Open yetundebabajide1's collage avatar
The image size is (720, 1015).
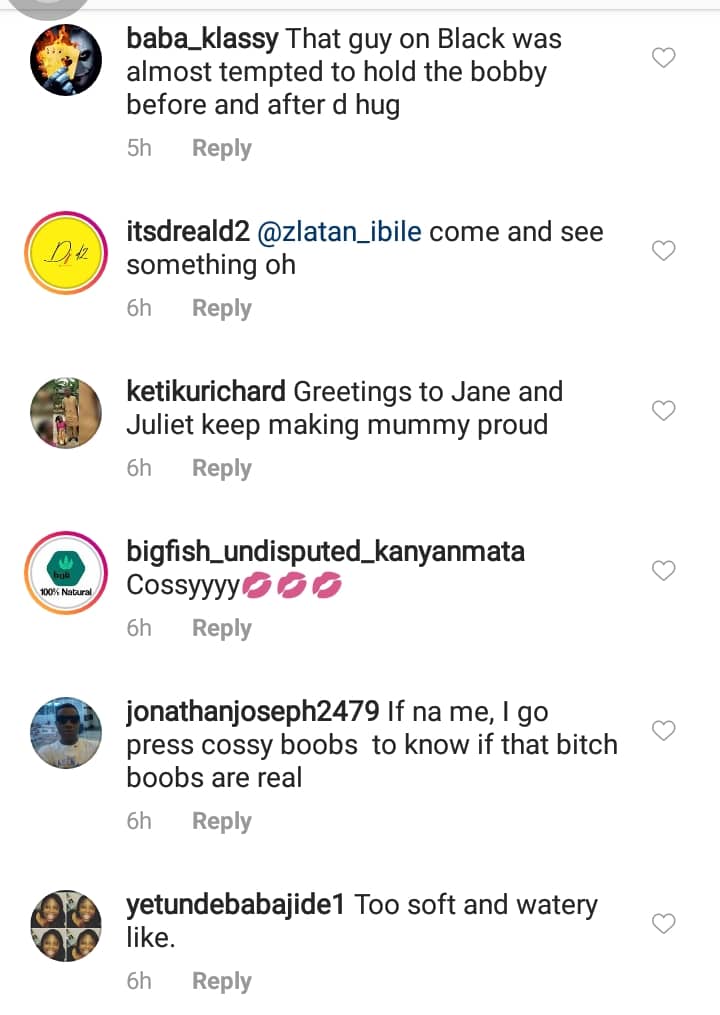pyautogui.click(x=66, y=926)
